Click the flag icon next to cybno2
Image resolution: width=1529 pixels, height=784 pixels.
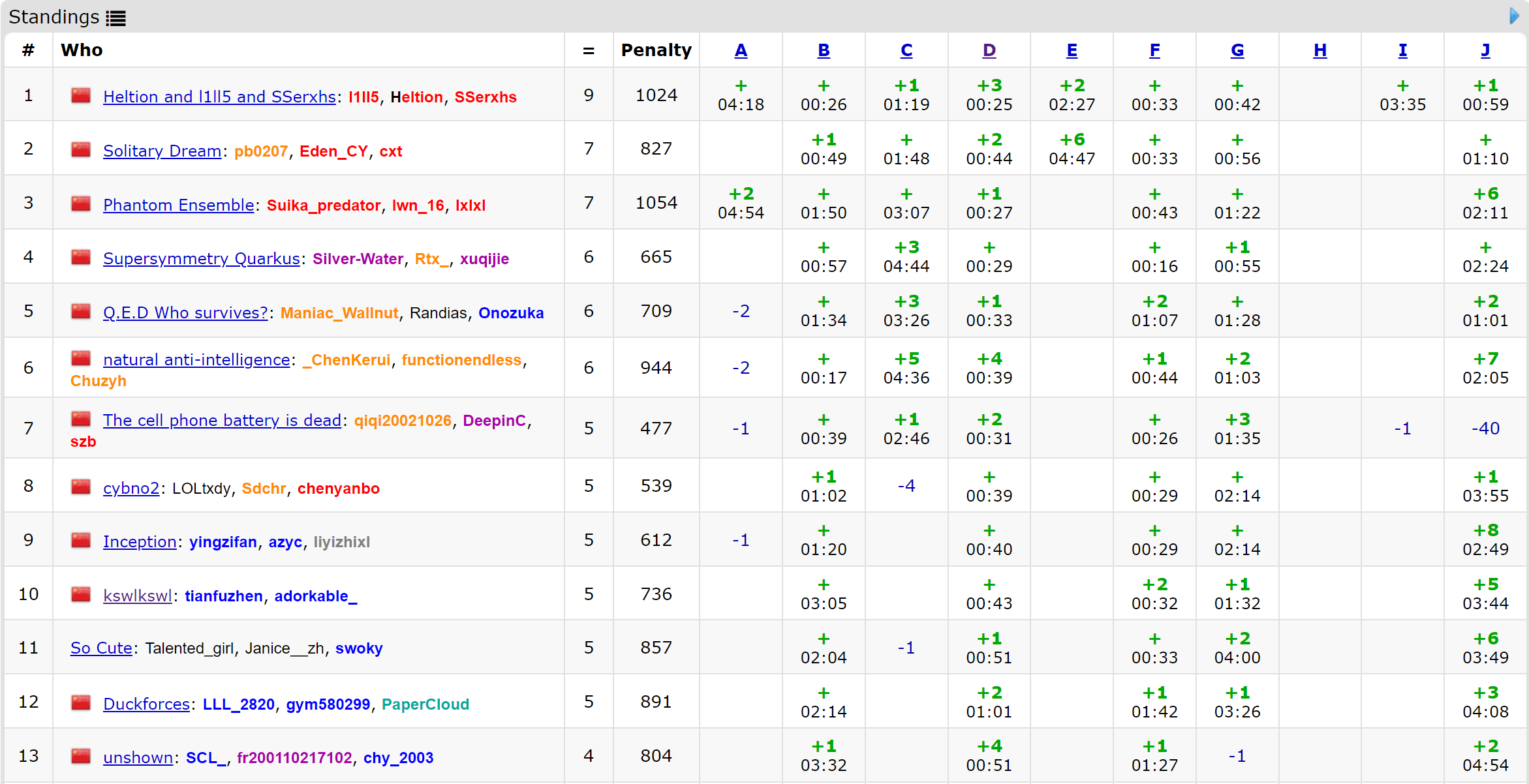[x=81, y=487]
